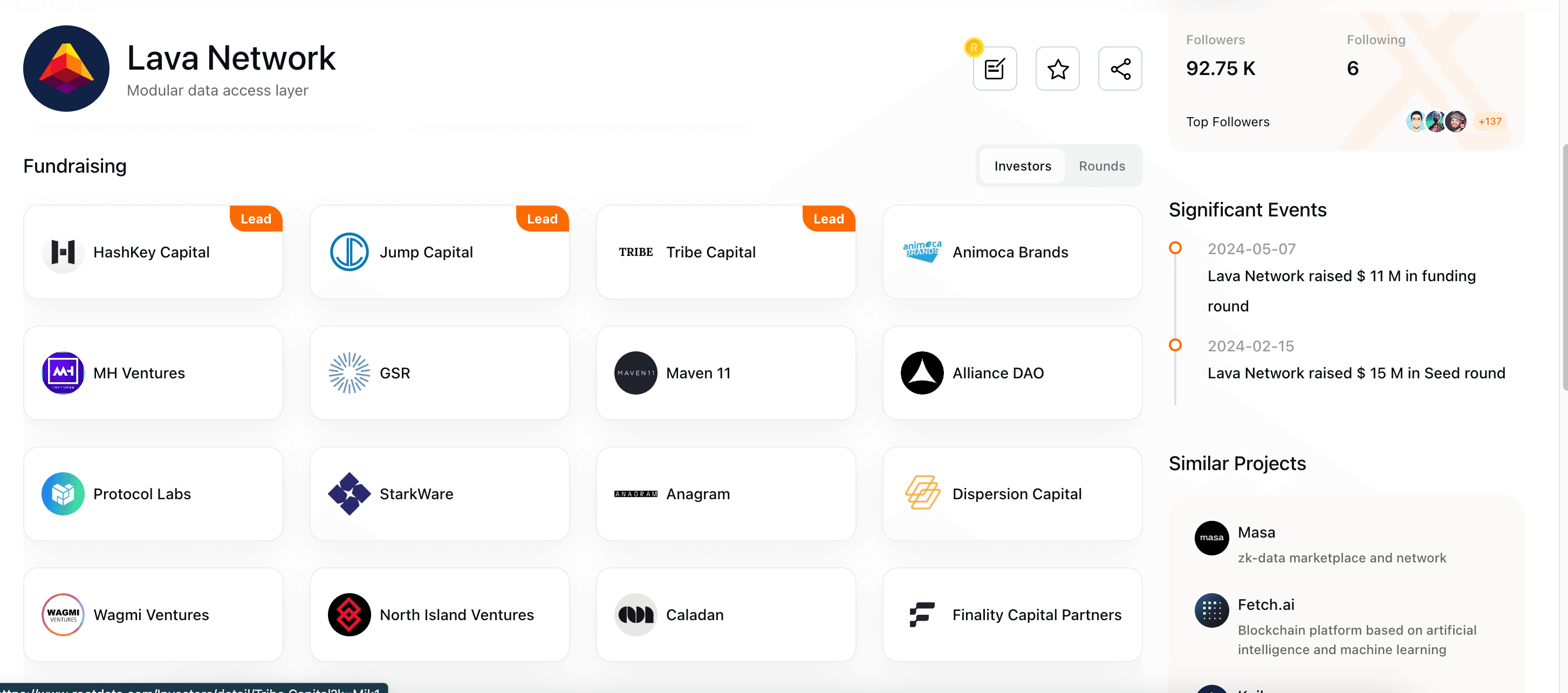
Task: Click the Top Followers label
Action: 1228,122
